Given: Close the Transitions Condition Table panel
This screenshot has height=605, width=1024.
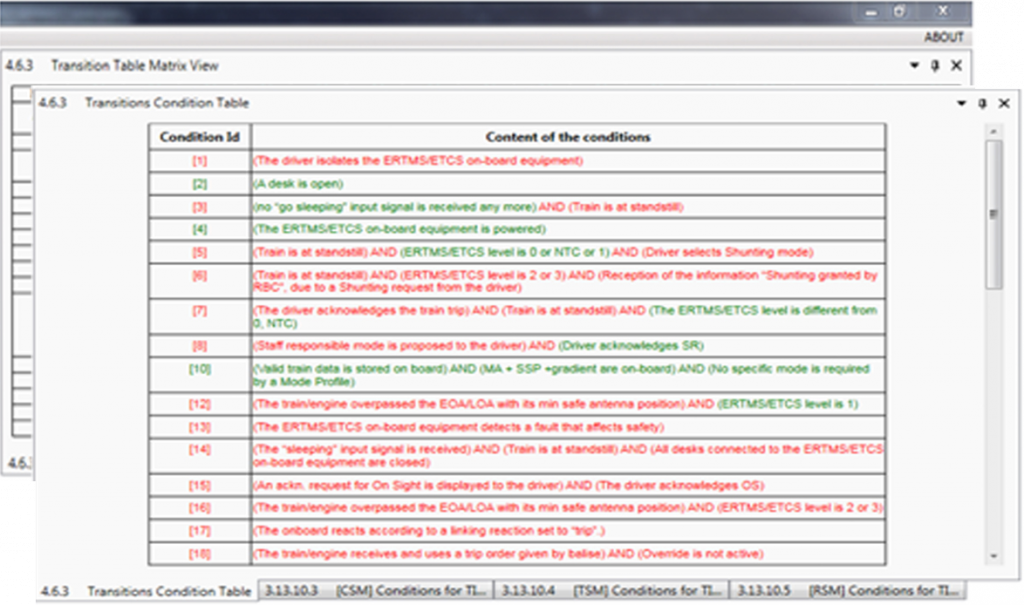Looking at the screenshot, I should click(1004, 103).
